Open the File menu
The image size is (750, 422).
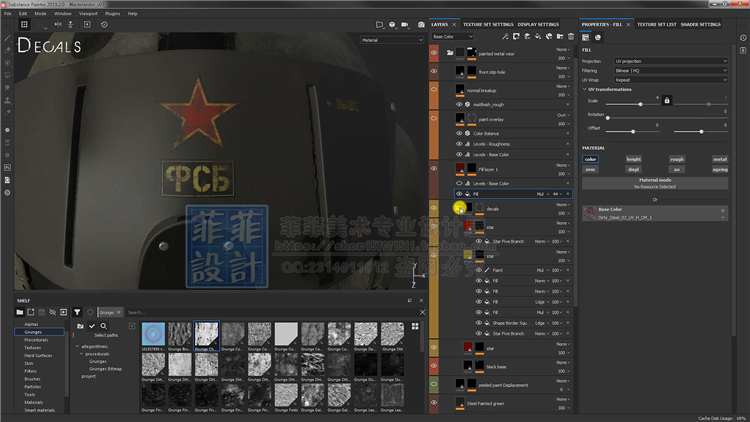tap(8, 14)
